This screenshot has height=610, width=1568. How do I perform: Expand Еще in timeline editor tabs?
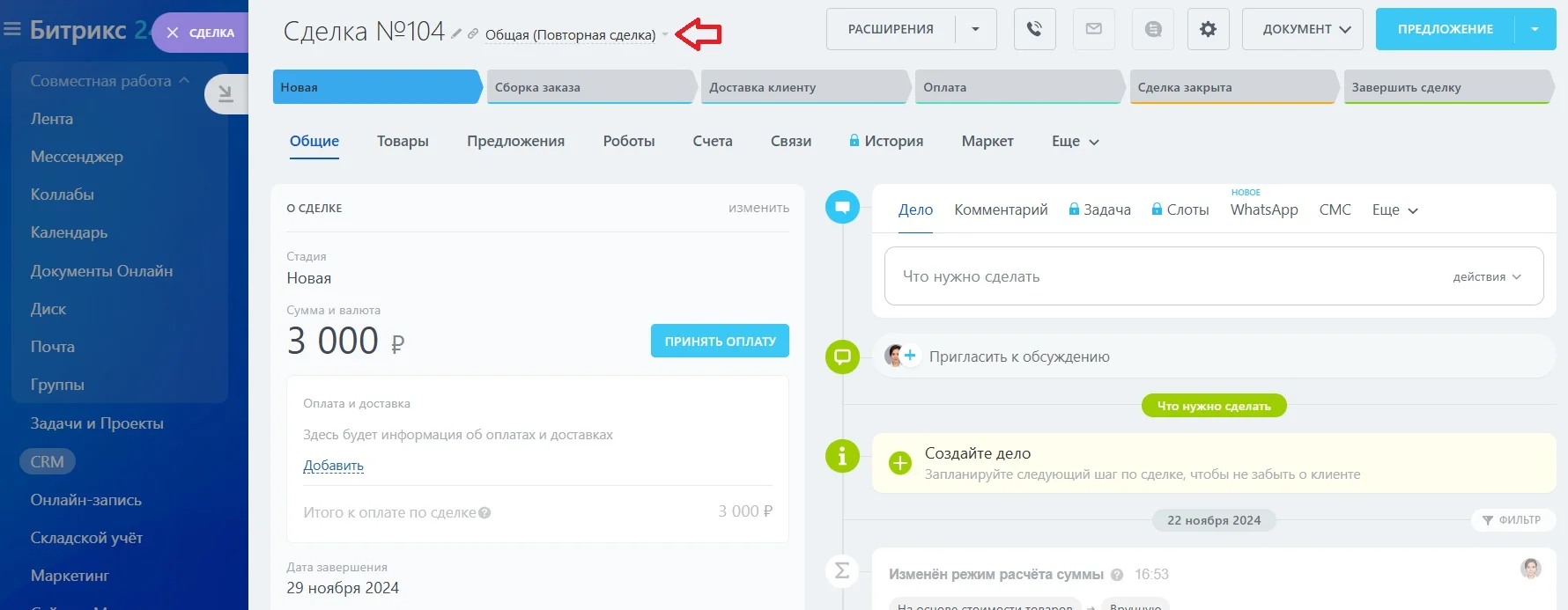pyautogui.click(x=1394, y=209)
